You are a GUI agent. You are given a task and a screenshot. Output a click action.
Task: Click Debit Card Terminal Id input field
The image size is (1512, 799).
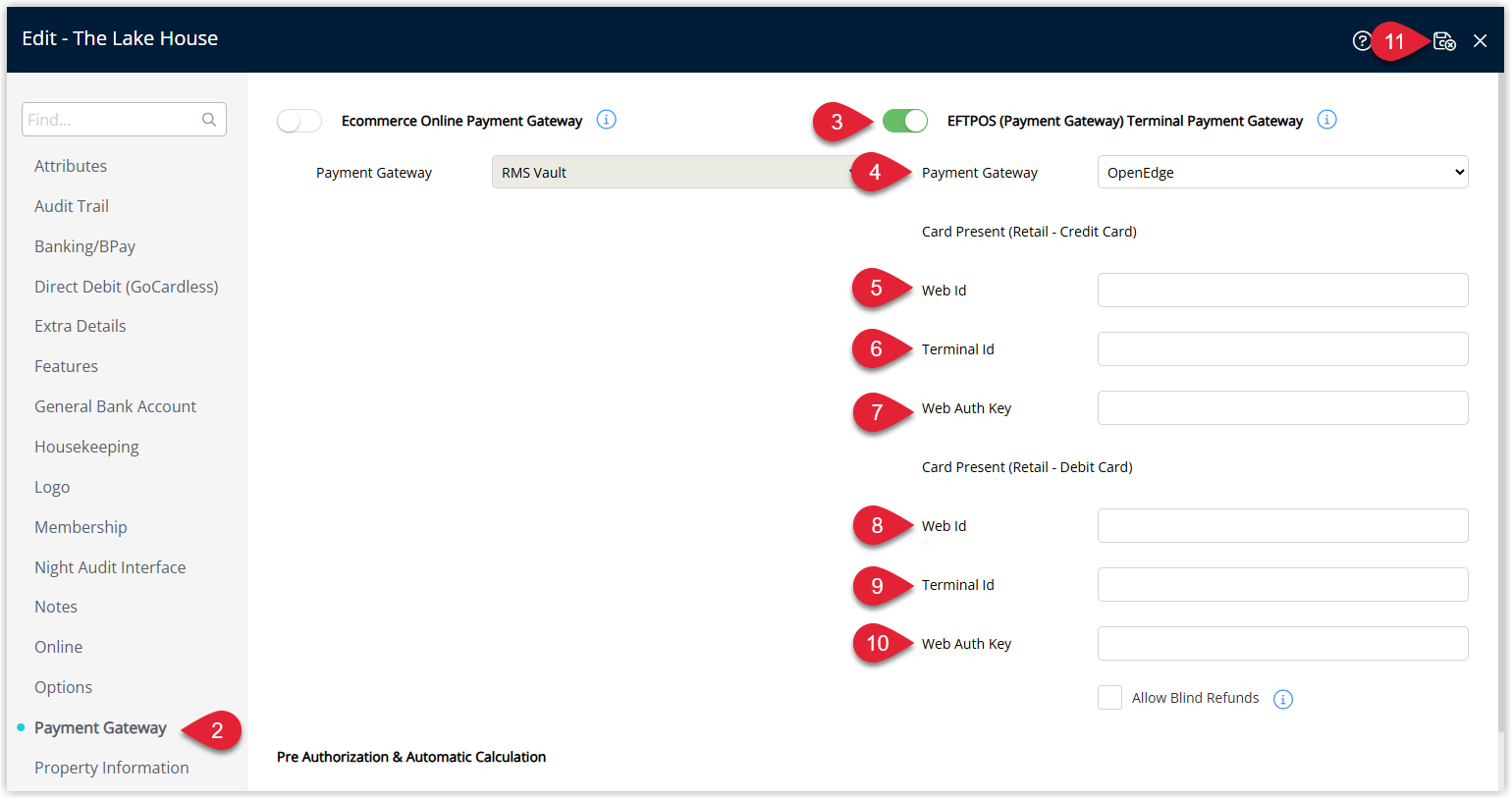coord(1283,584)
